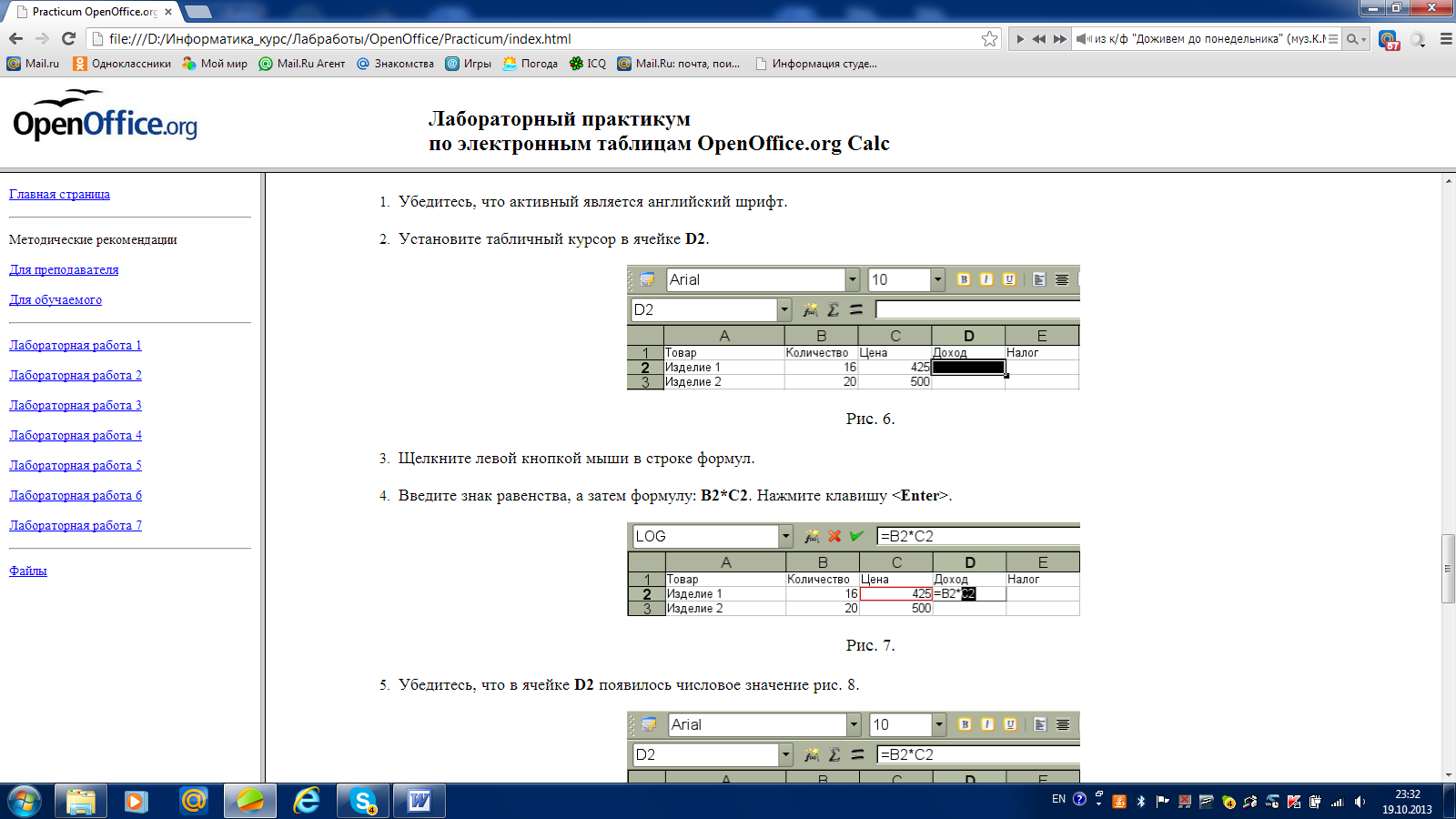
Task: Open Windows Explorer from taskbar
Action: pos(81,801)
